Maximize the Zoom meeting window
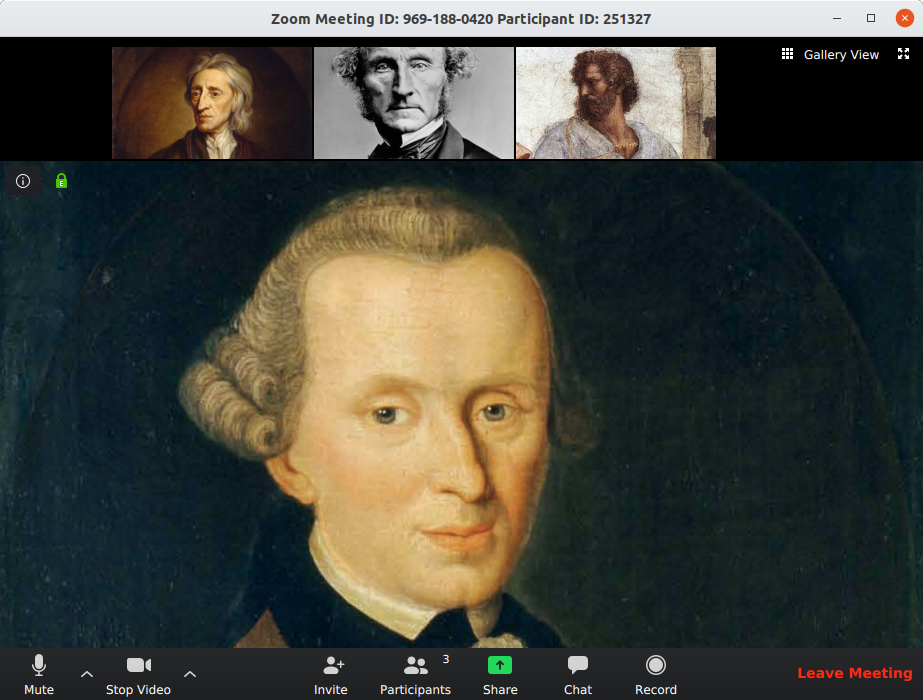Screen dimensions: 923x700 (871, 18)
